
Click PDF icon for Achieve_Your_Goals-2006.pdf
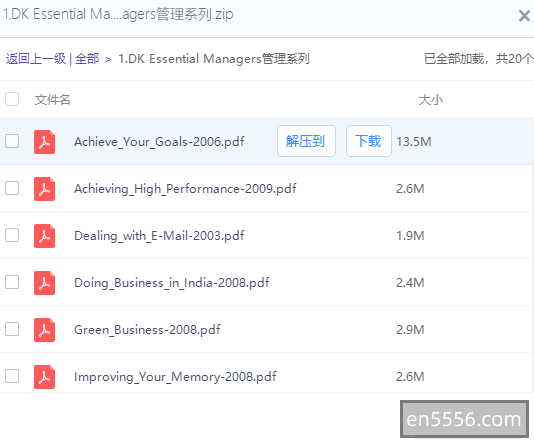44,142
